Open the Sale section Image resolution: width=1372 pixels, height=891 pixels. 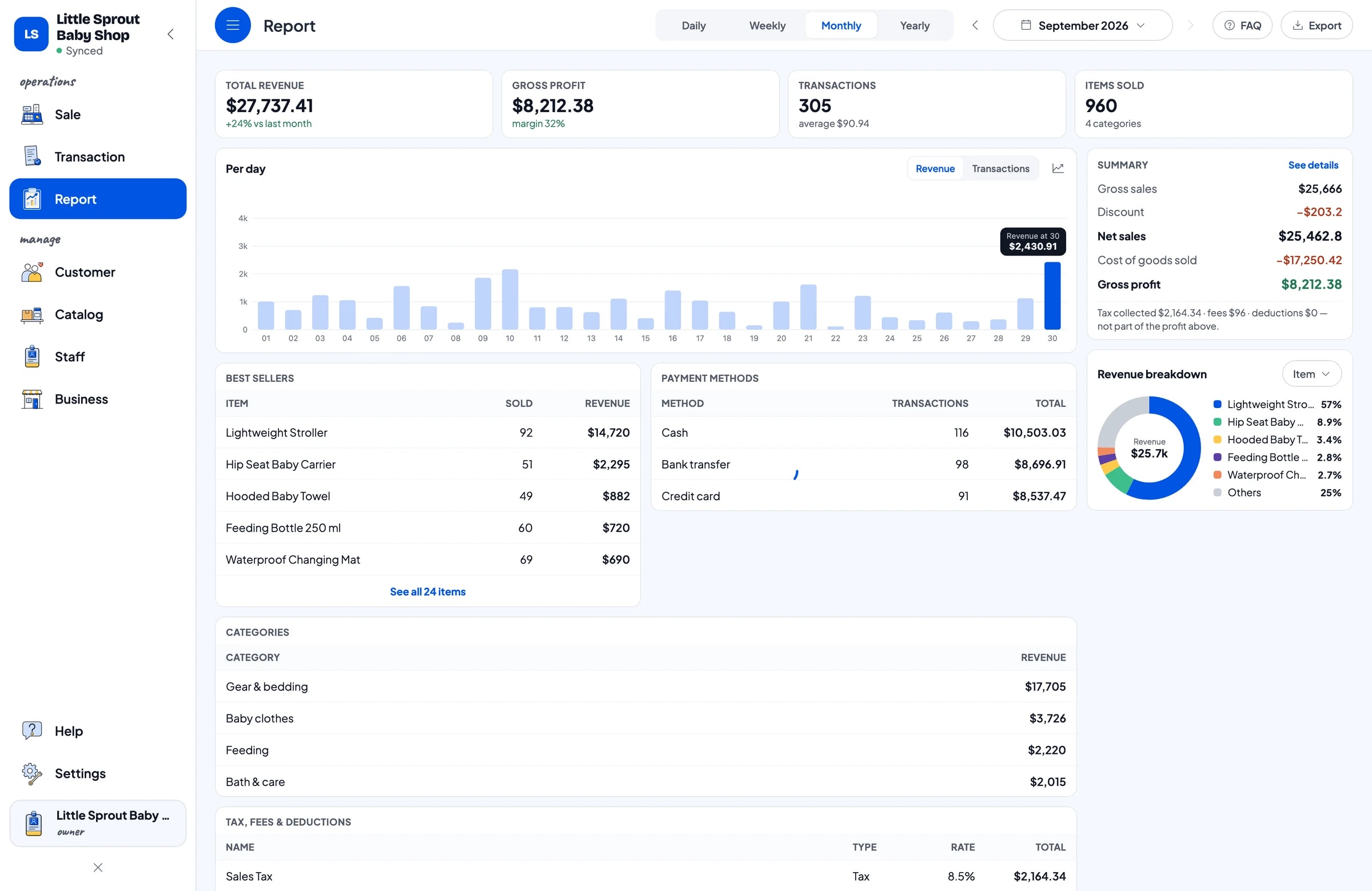coord(98,115)
